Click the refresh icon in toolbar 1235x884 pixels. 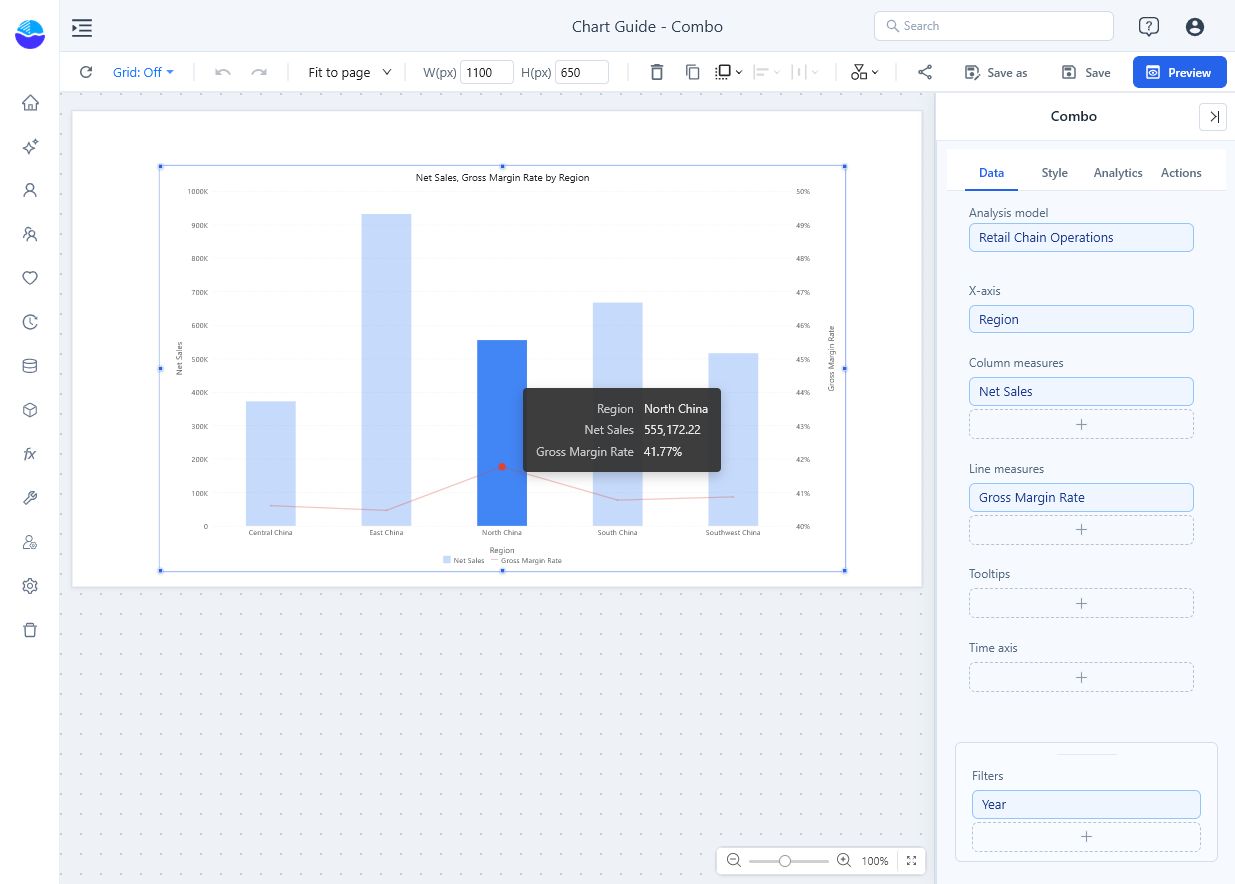[86, 72]
